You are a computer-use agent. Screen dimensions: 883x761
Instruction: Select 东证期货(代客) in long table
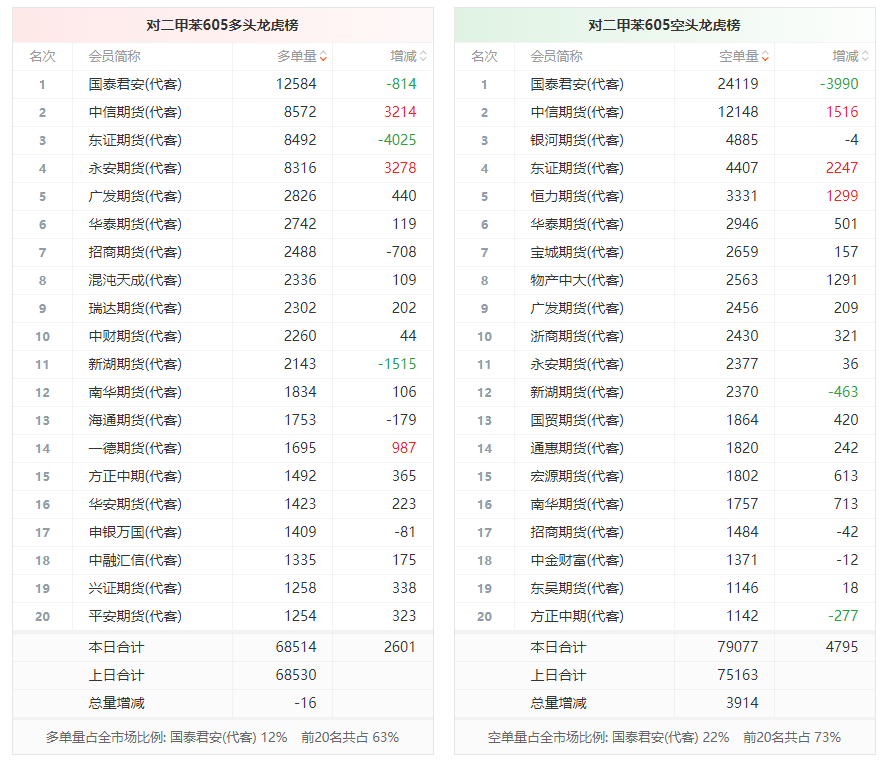coord(135,140)
